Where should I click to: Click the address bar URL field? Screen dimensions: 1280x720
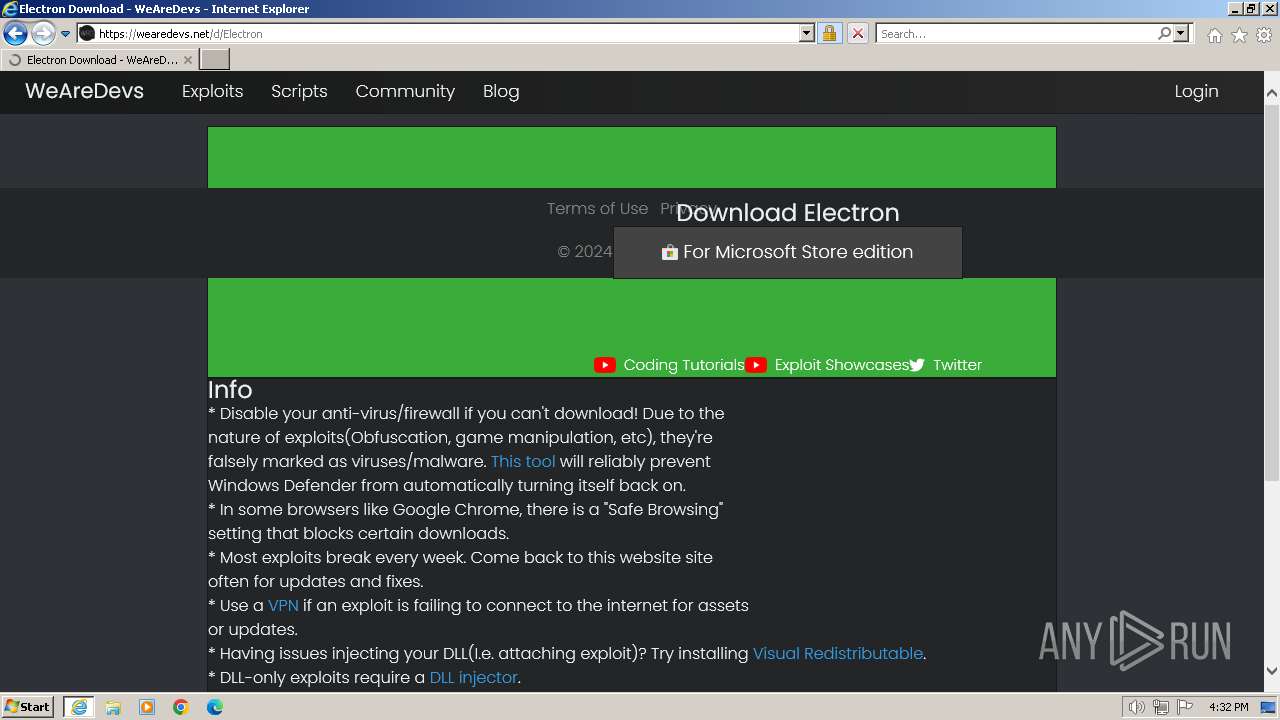click(447, 34)
